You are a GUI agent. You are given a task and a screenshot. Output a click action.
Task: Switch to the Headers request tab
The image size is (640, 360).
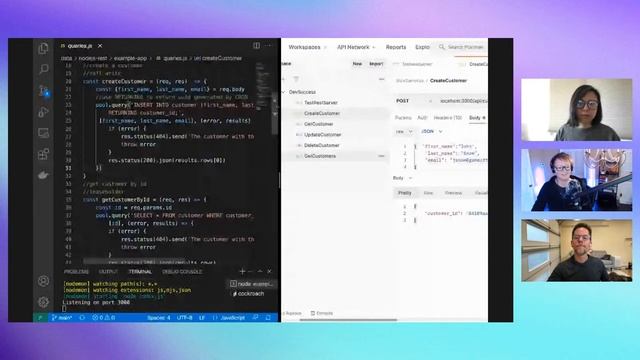pos(447,118)
